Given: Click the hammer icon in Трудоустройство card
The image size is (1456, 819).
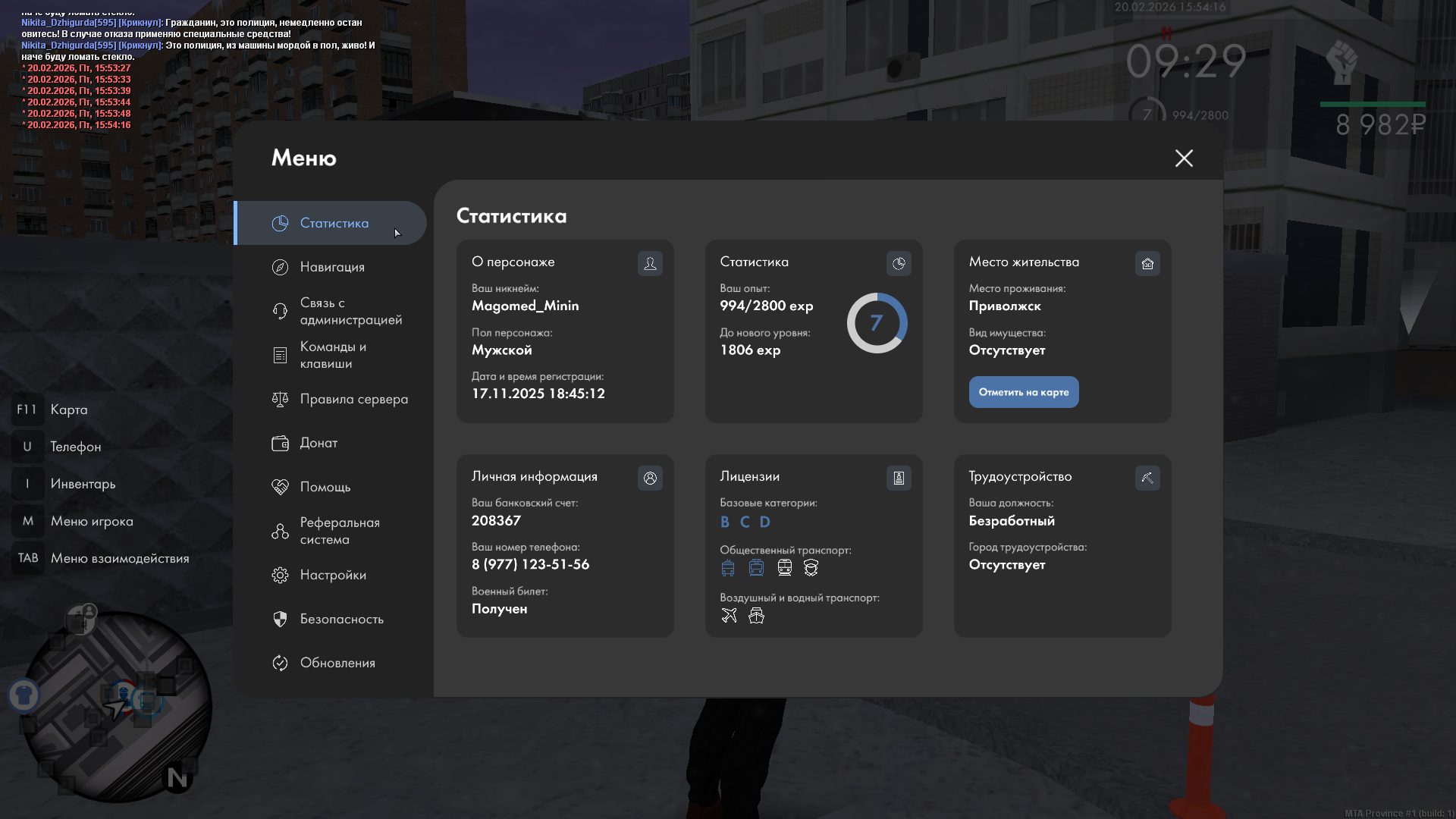Looking at the screenshot, I should 1147,478.
